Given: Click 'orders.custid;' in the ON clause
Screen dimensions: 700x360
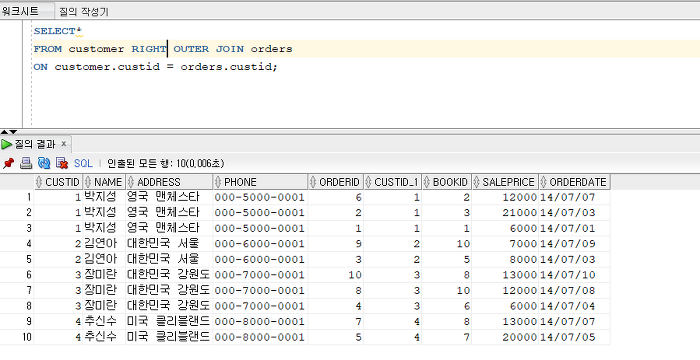Looking at the screenshot, I should pos(229,67).
